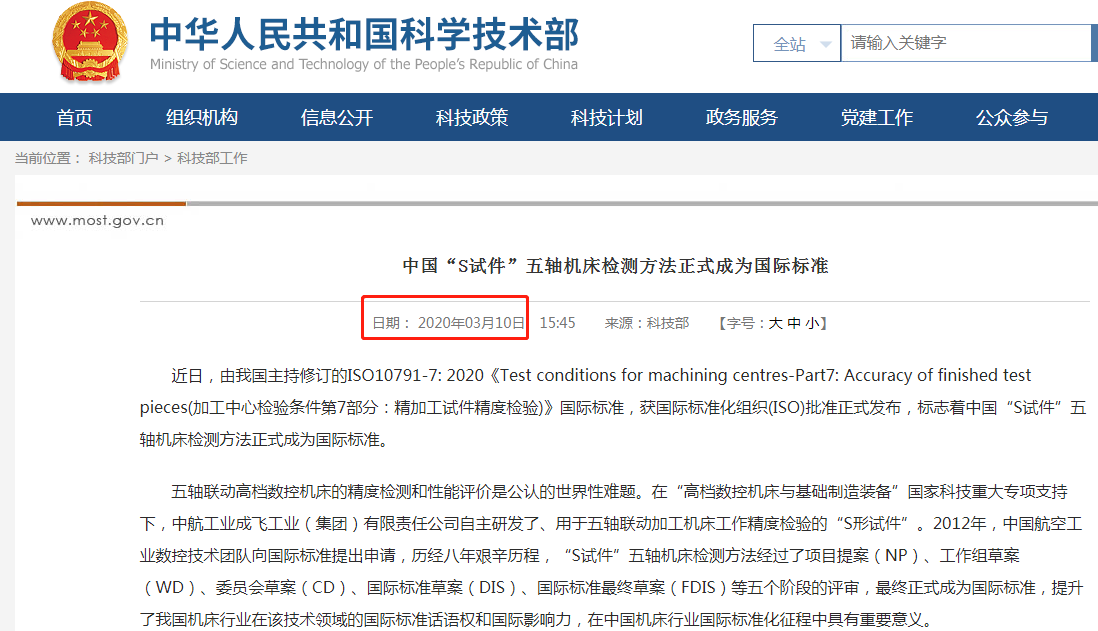This screenshot has width=1098, height=631.
Task: Click the Ministry of Science and Technology title
Action: [364, 35]
